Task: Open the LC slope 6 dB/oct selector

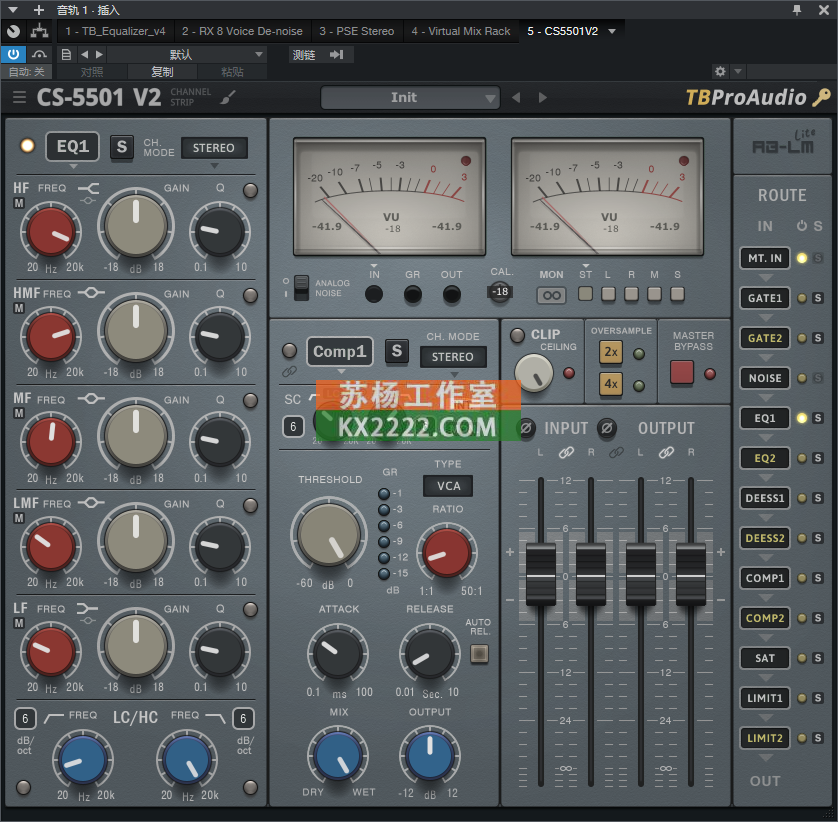Action: click(25, 718)
